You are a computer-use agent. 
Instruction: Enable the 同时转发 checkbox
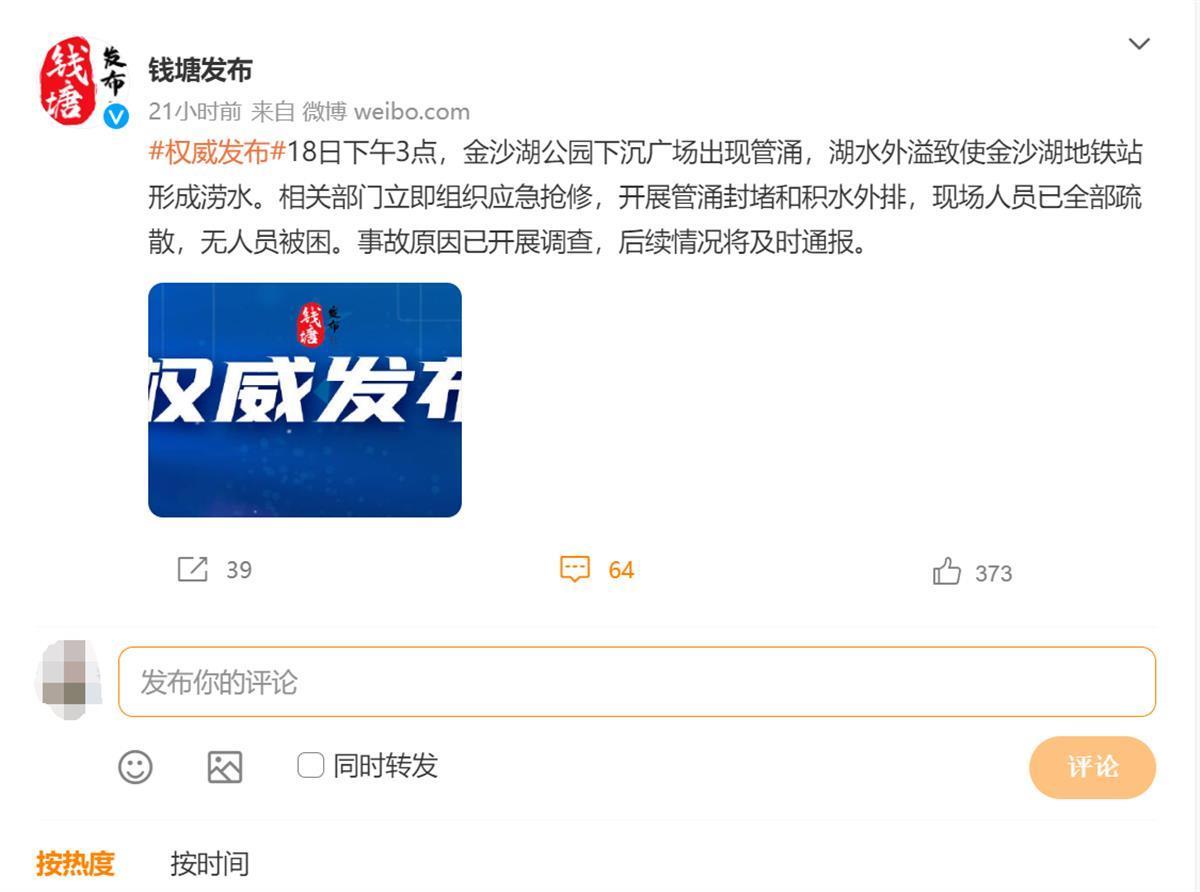(311, 766)
